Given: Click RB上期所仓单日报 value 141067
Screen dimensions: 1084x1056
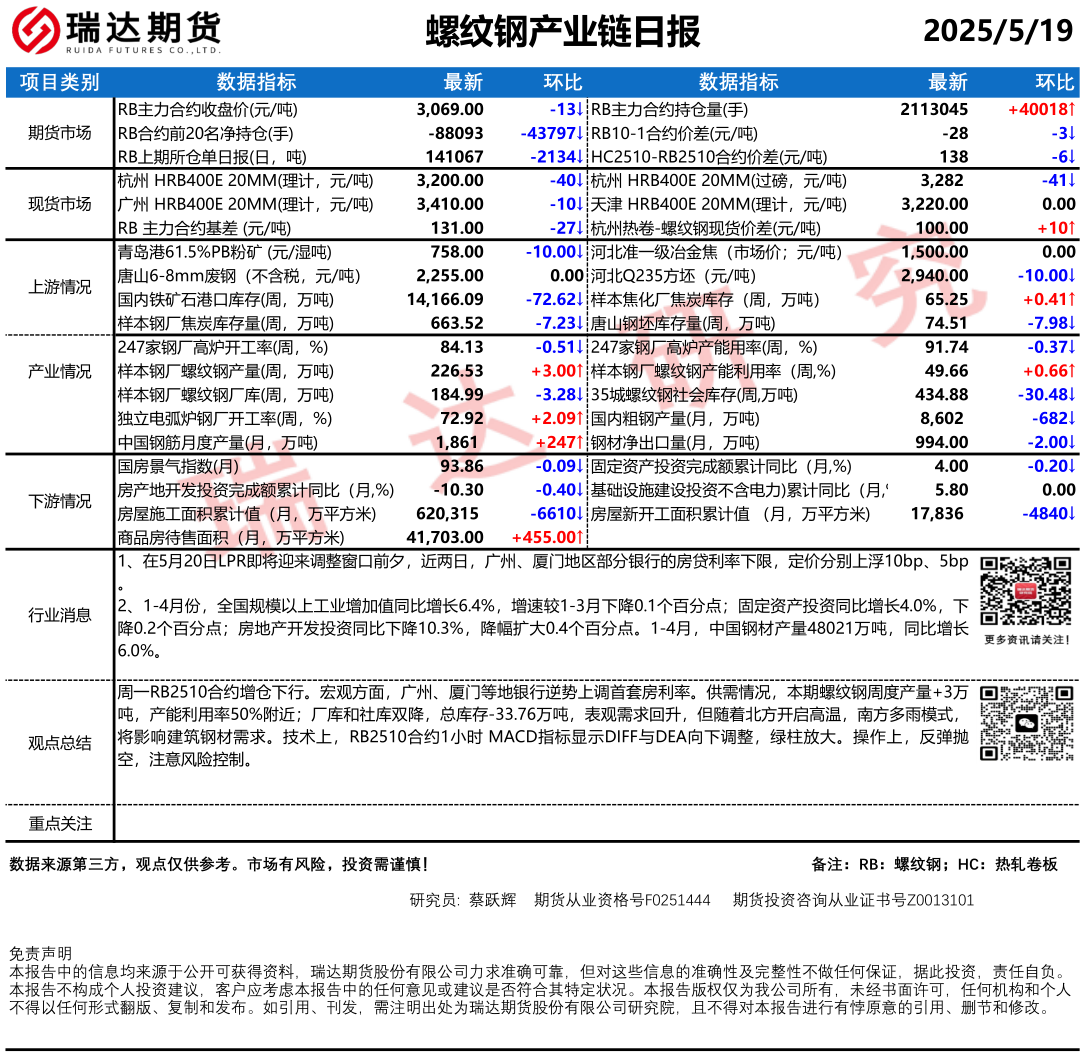Looking at the screenshot, I should pos(454,157).
